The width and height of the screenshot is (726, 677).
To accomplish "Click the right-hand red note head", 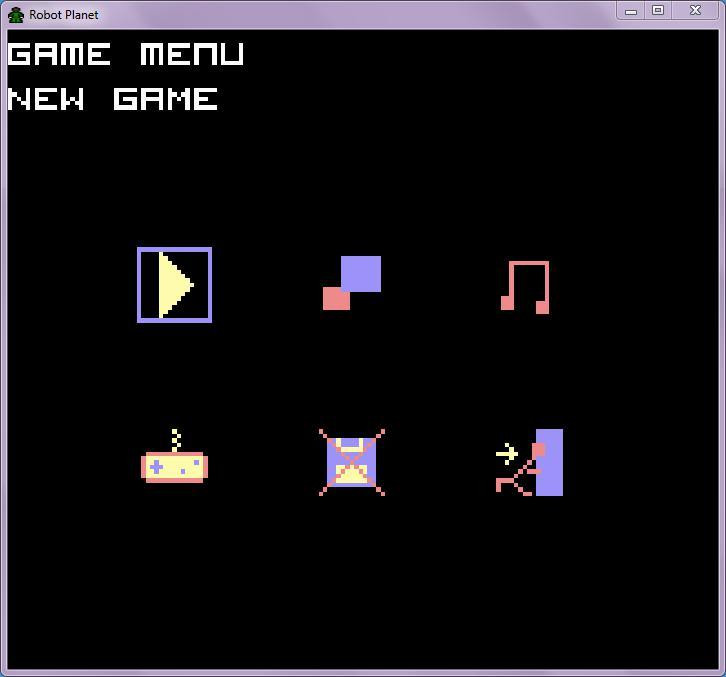I will coord(543,307).
